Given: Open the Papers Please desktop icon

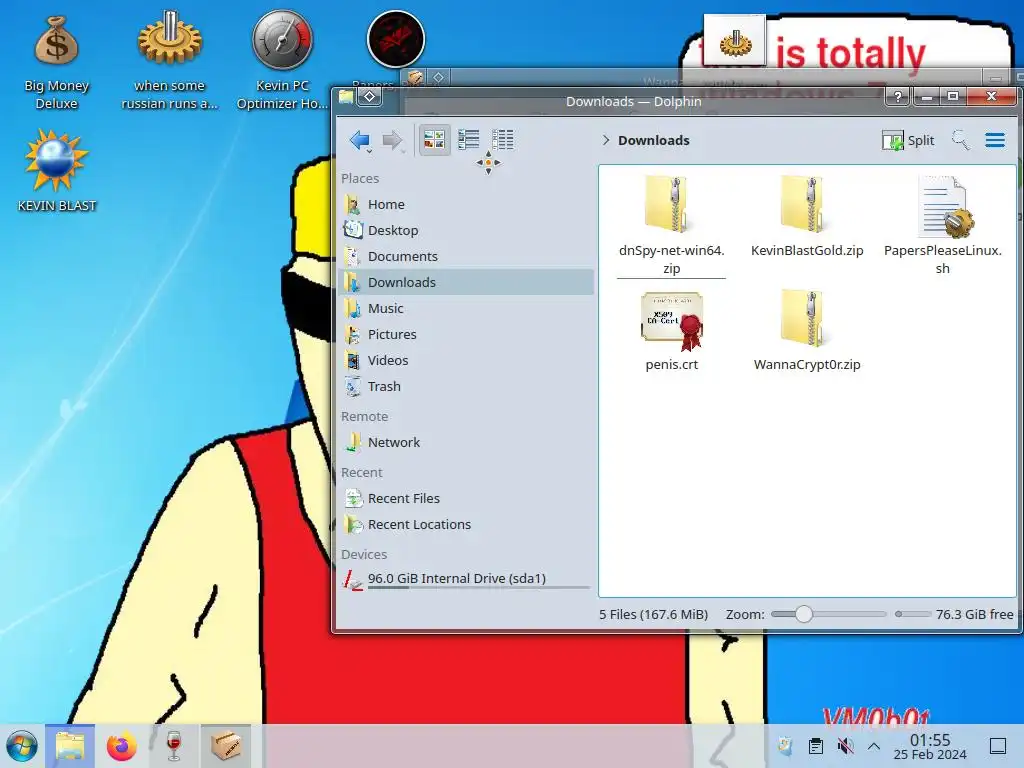Looking at the screenshot, I should [x=395, y=39].
